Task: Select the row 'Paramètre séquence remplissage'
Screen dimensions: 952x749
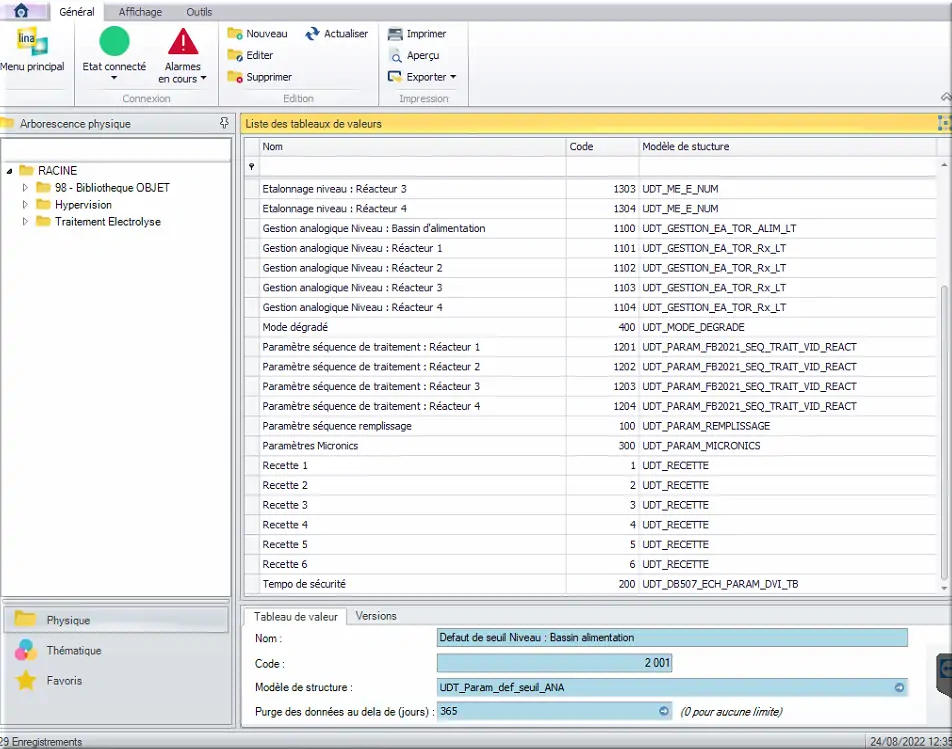Action: point(591,426)
